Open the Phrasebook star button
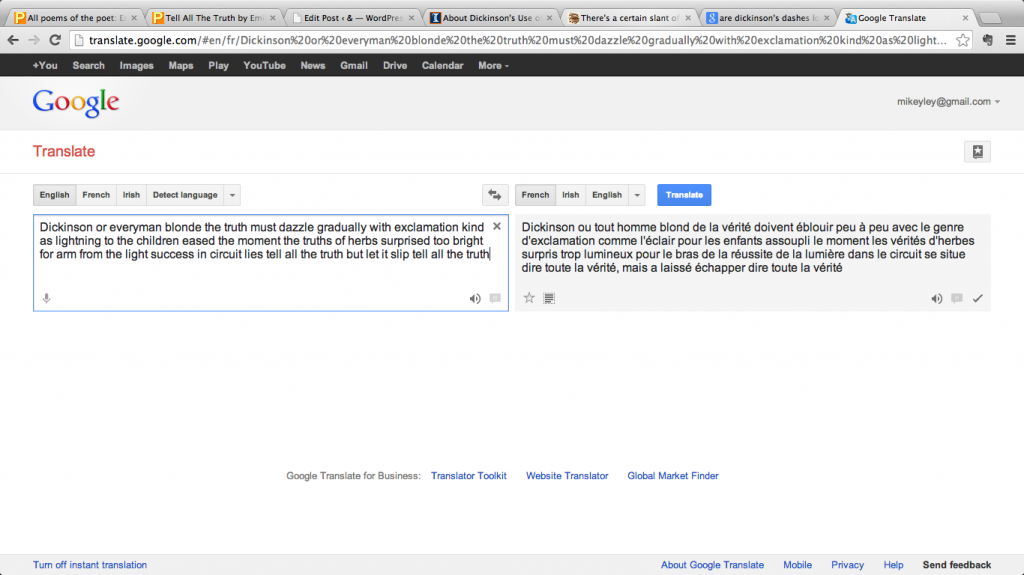The height and width of the screenshot is (575, 1024). (977, 152)
